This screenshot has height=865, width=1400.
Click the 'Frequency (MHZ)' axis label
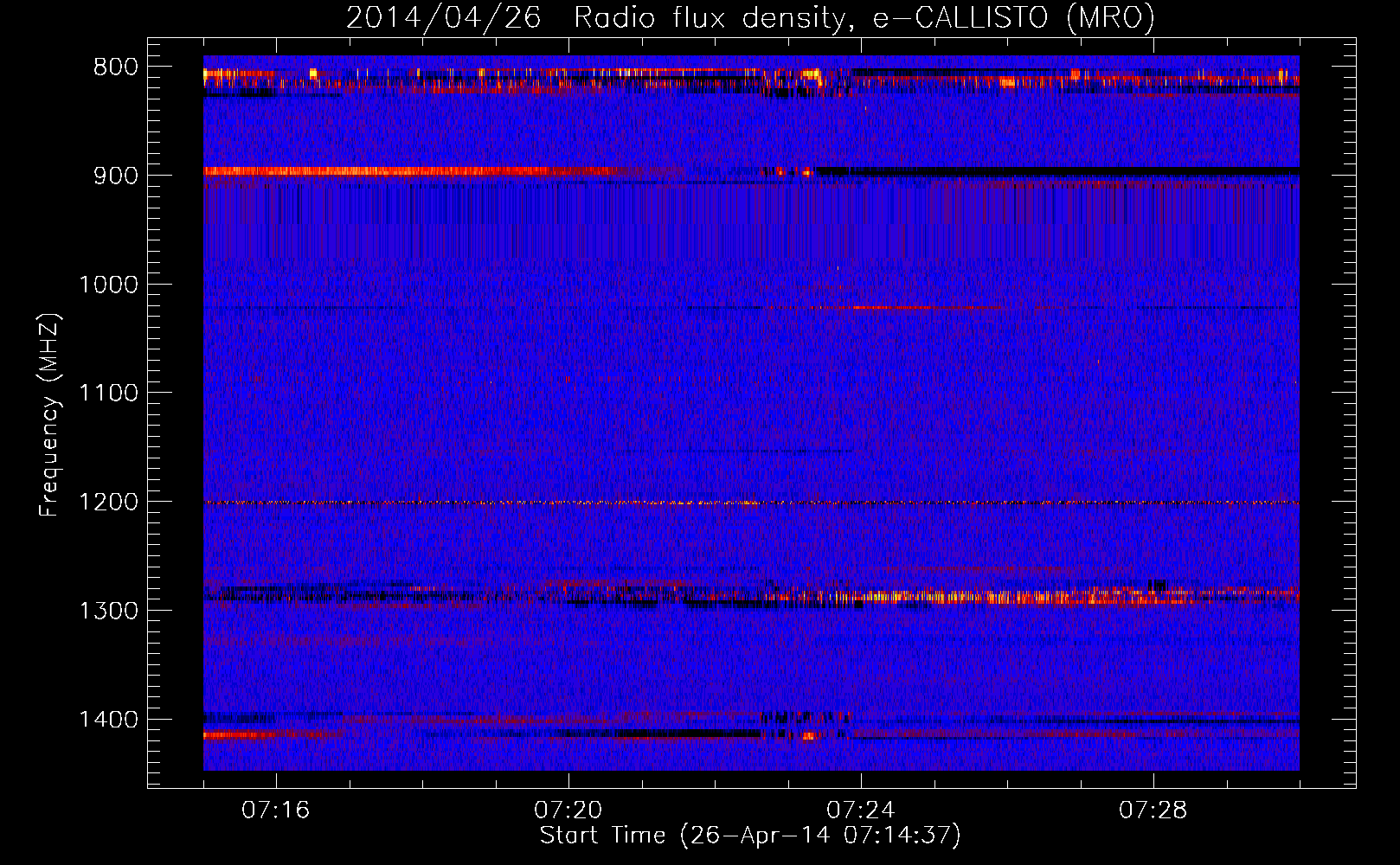pos(49,416)
